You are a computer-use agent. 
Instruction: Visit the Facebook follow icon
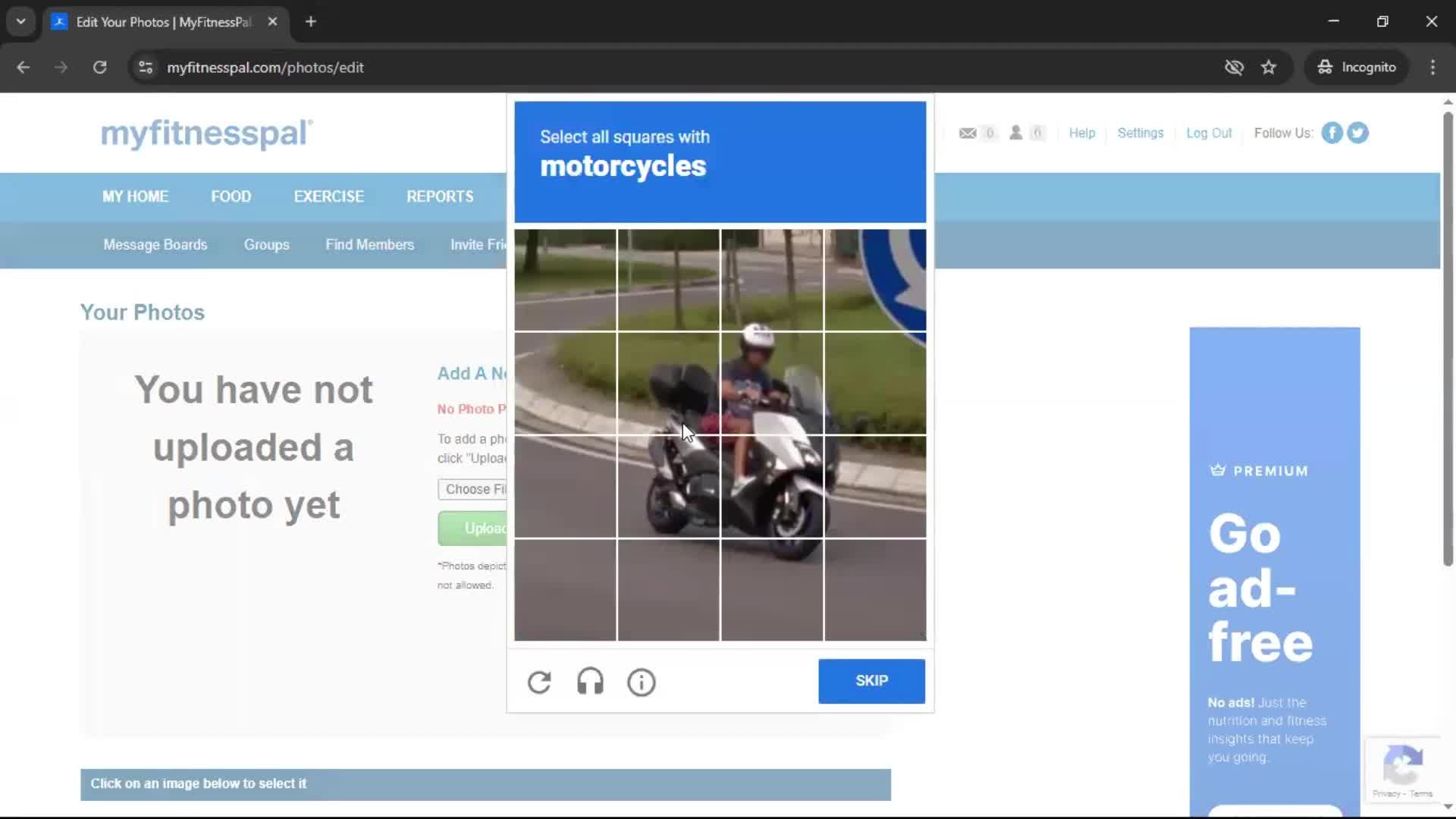click(x=1332, y=133)
